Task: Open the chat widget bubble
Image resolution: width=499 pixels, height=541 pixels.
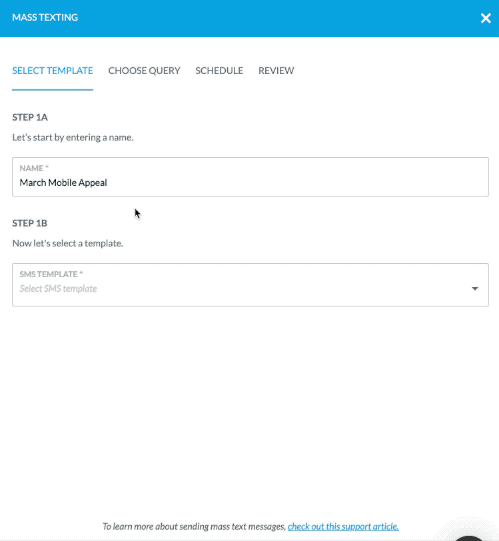Action: pos(469,538)
